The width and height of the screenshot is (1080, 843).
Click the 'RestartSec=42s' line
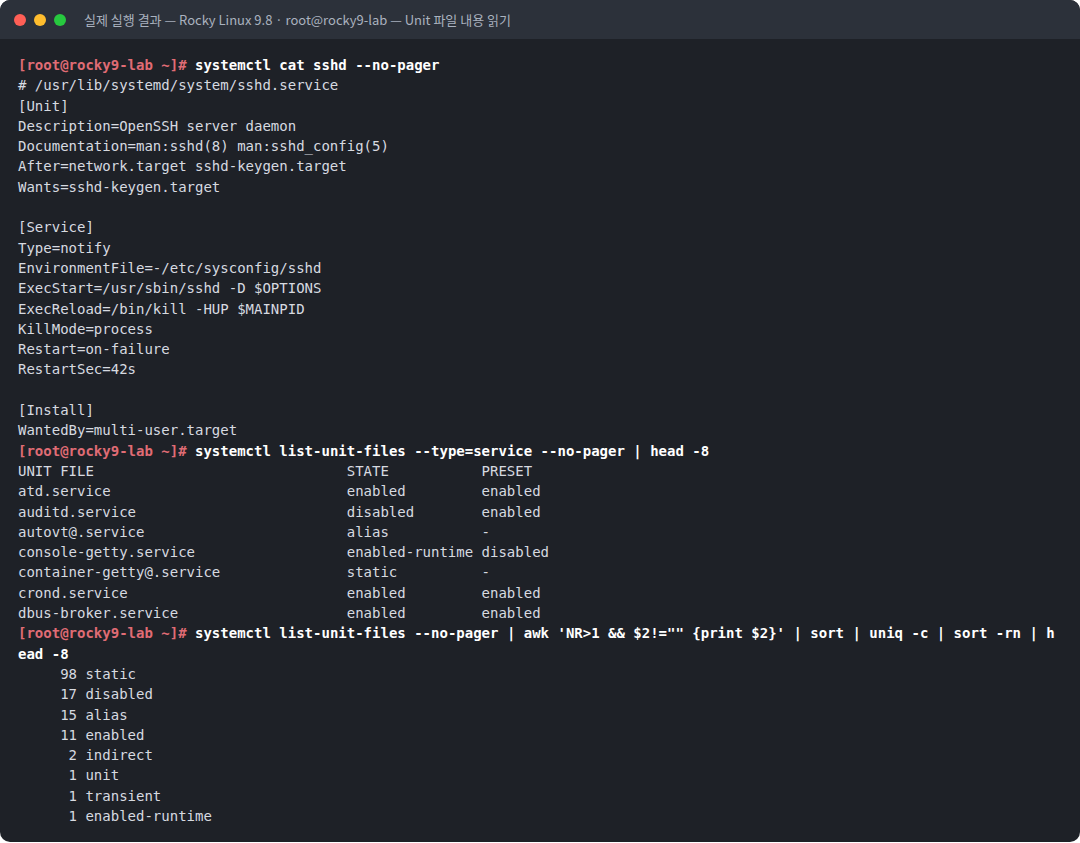[76, 369]
